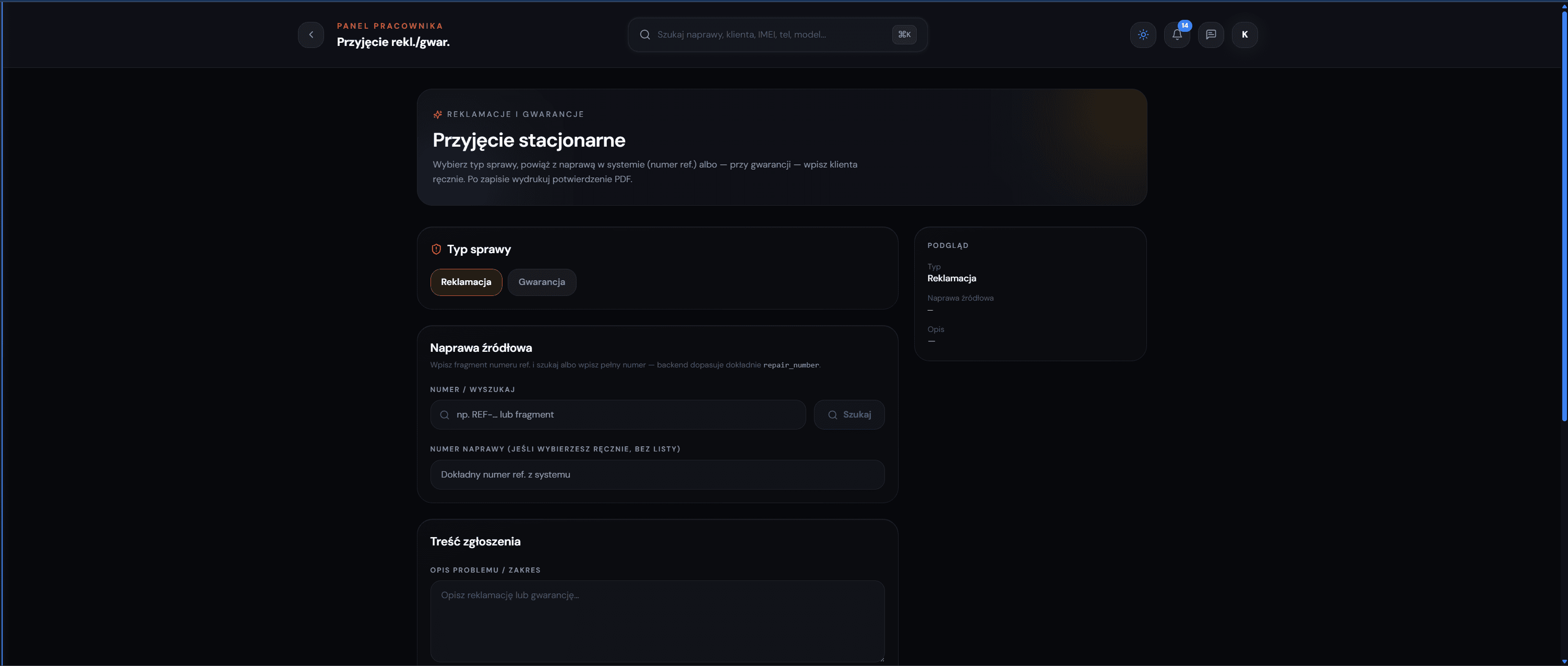Screen dimensions: 1568x666
Task: Click the Przyjęcie stacjonarne heading
Action: (529, 140)
